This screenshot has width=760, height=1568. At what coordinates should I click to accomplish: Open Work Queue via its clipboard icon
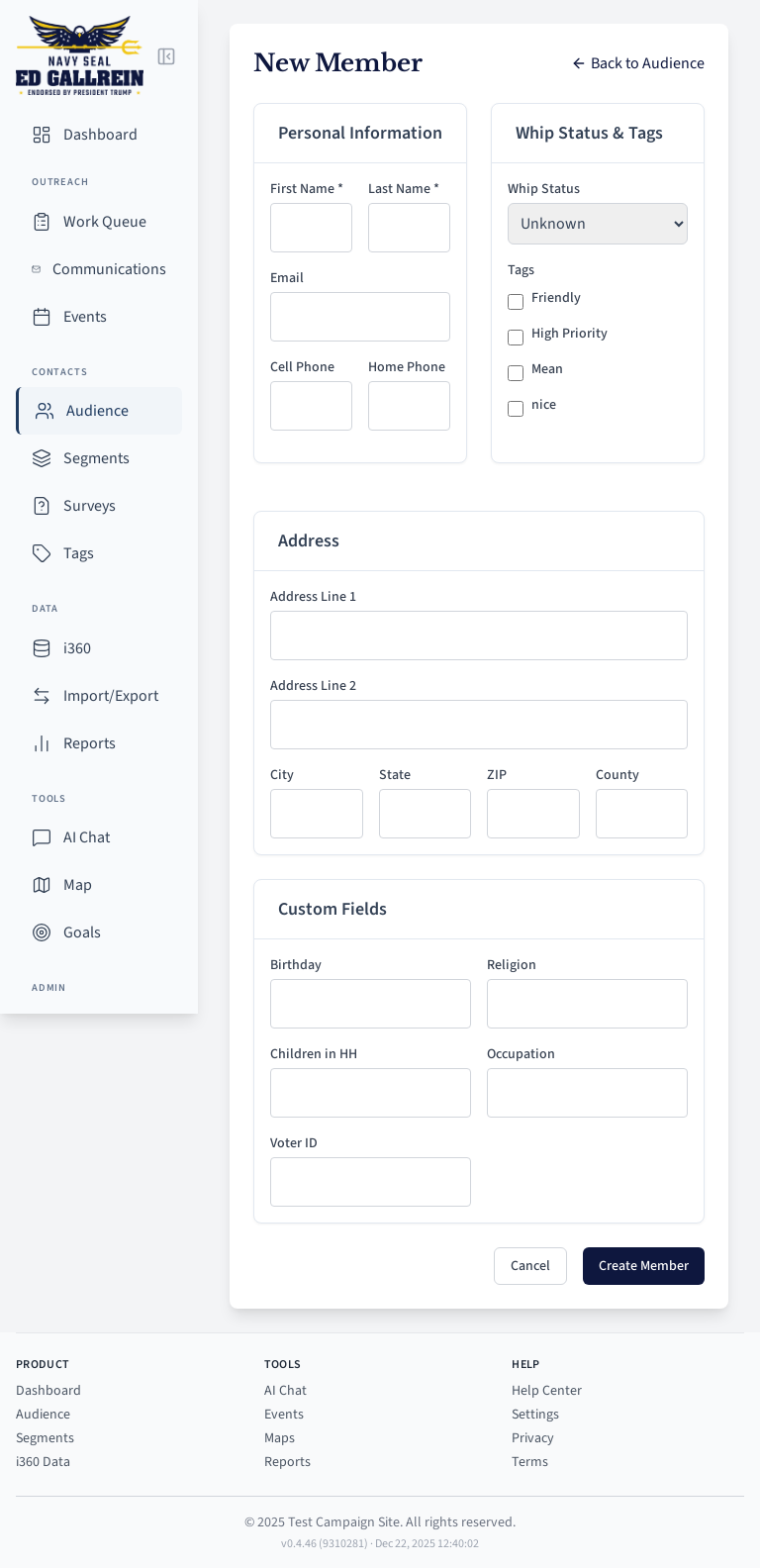click(x=42, y=222)
